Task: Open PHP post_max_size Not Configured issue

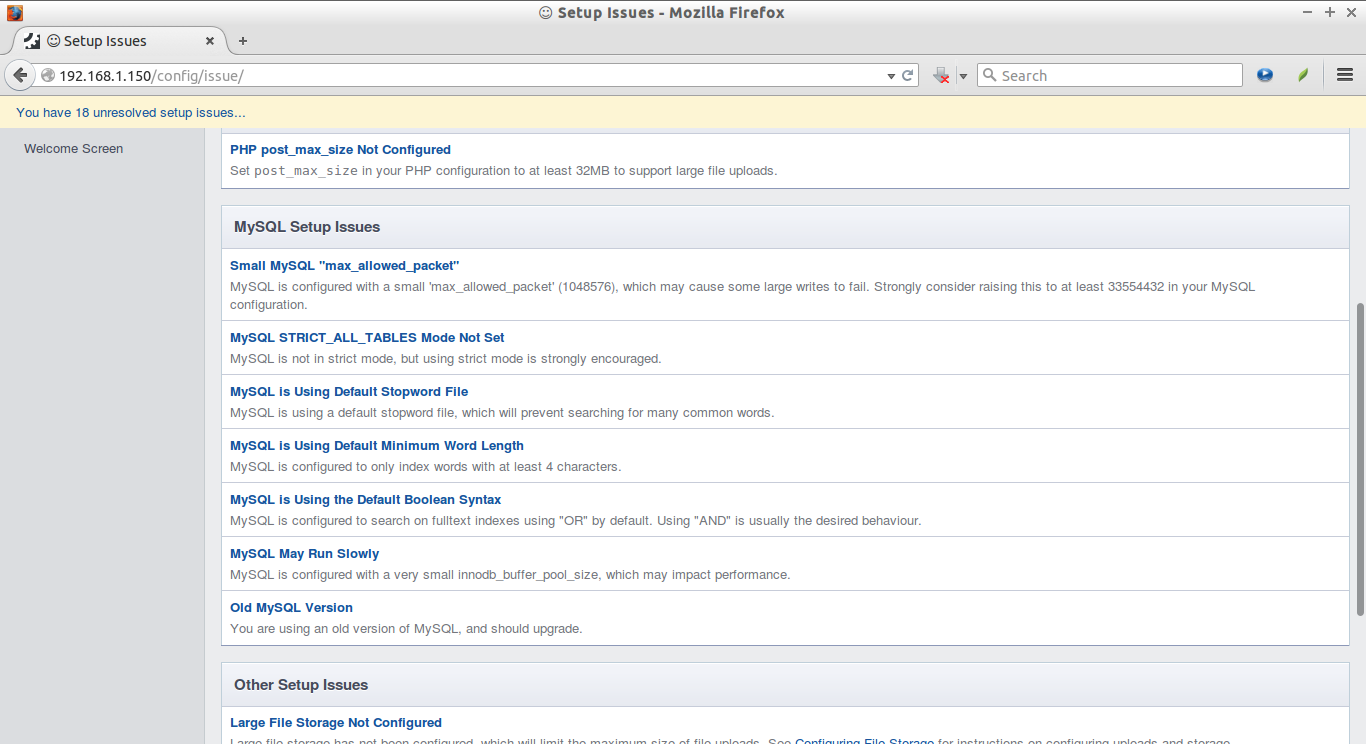Action: 340,150
